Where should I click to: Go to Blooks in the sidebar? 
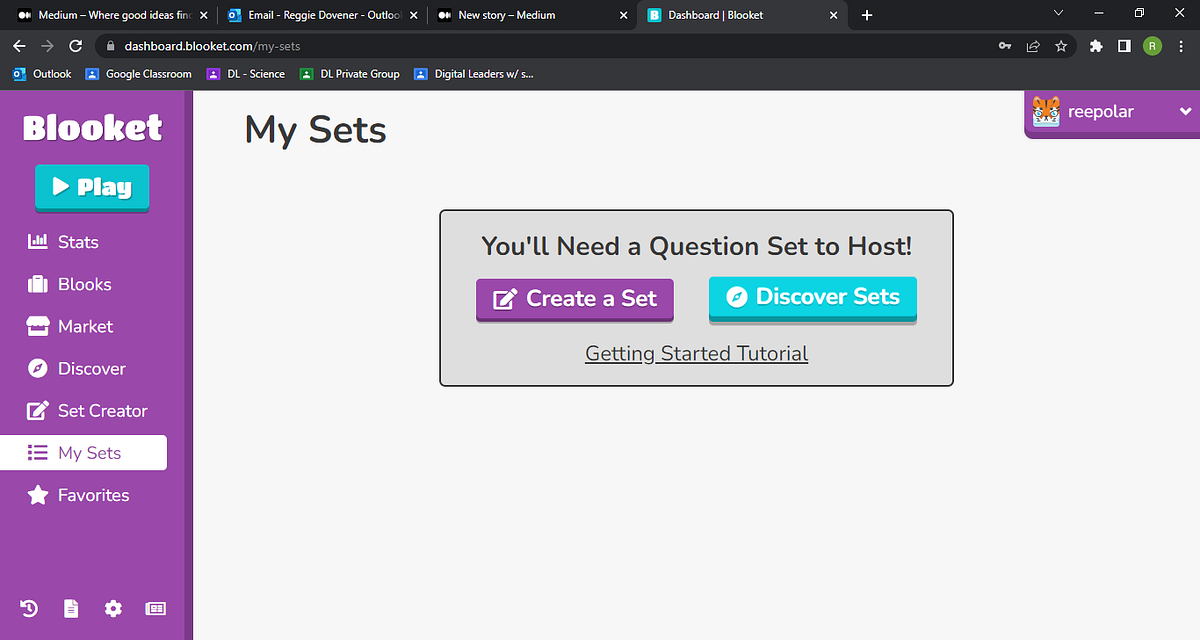click(x=70, y=284)
